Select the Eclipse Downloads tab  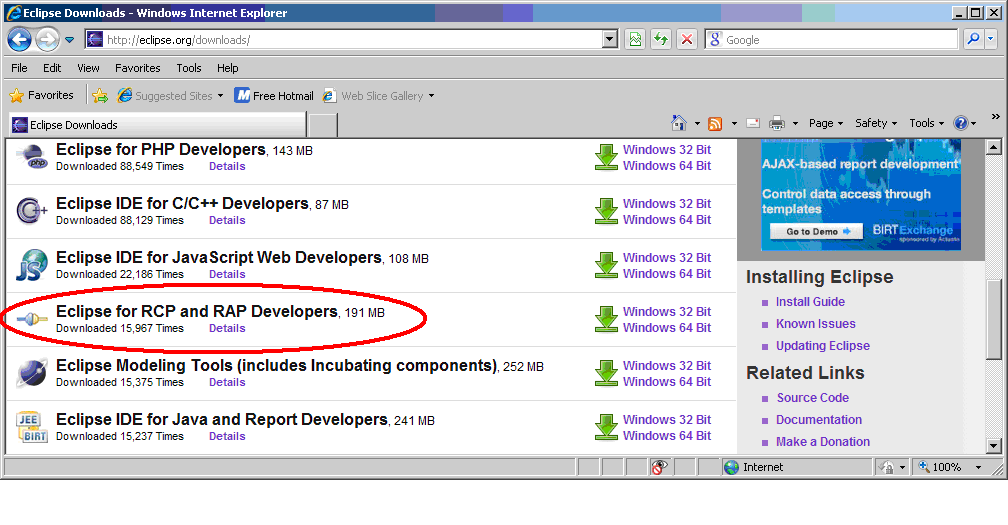pyautogui.click(x=157, y=125)
